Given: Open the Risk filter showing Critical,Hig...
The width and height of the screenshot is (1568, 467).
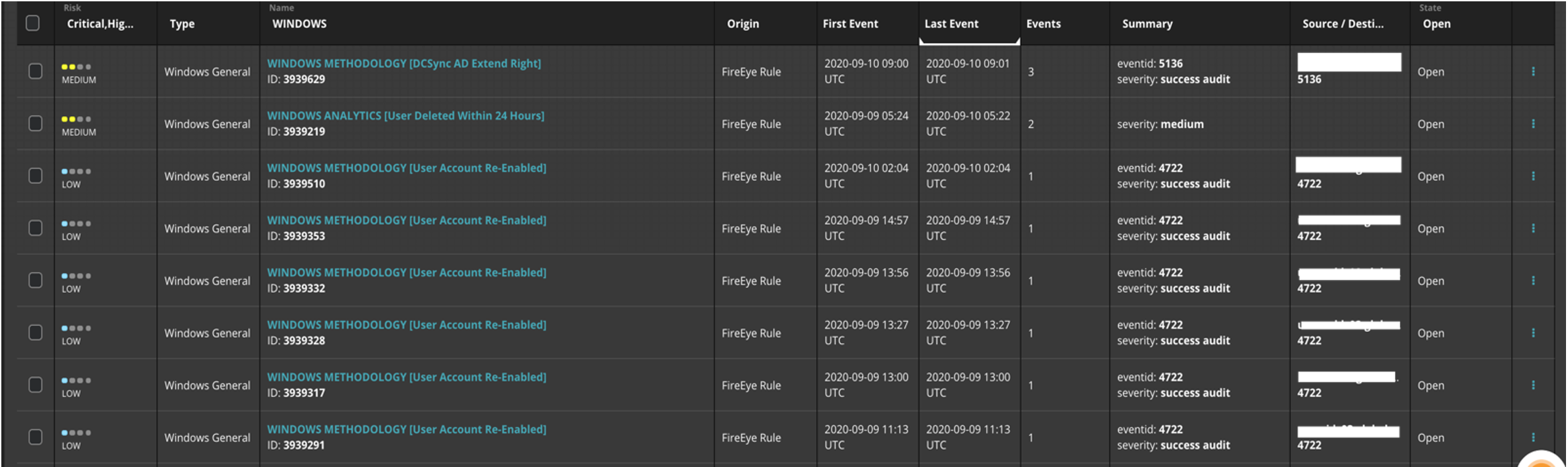Looking at the screenshot, I should tap(99, 24).
